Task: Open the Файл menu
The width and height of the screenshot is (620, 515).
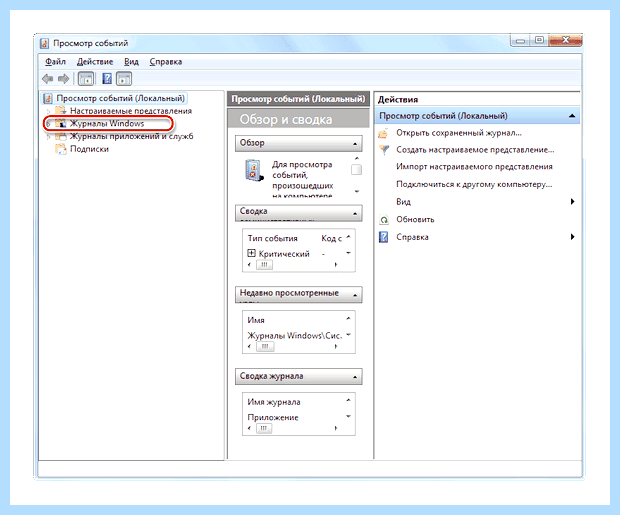Action: pos(55,62)
